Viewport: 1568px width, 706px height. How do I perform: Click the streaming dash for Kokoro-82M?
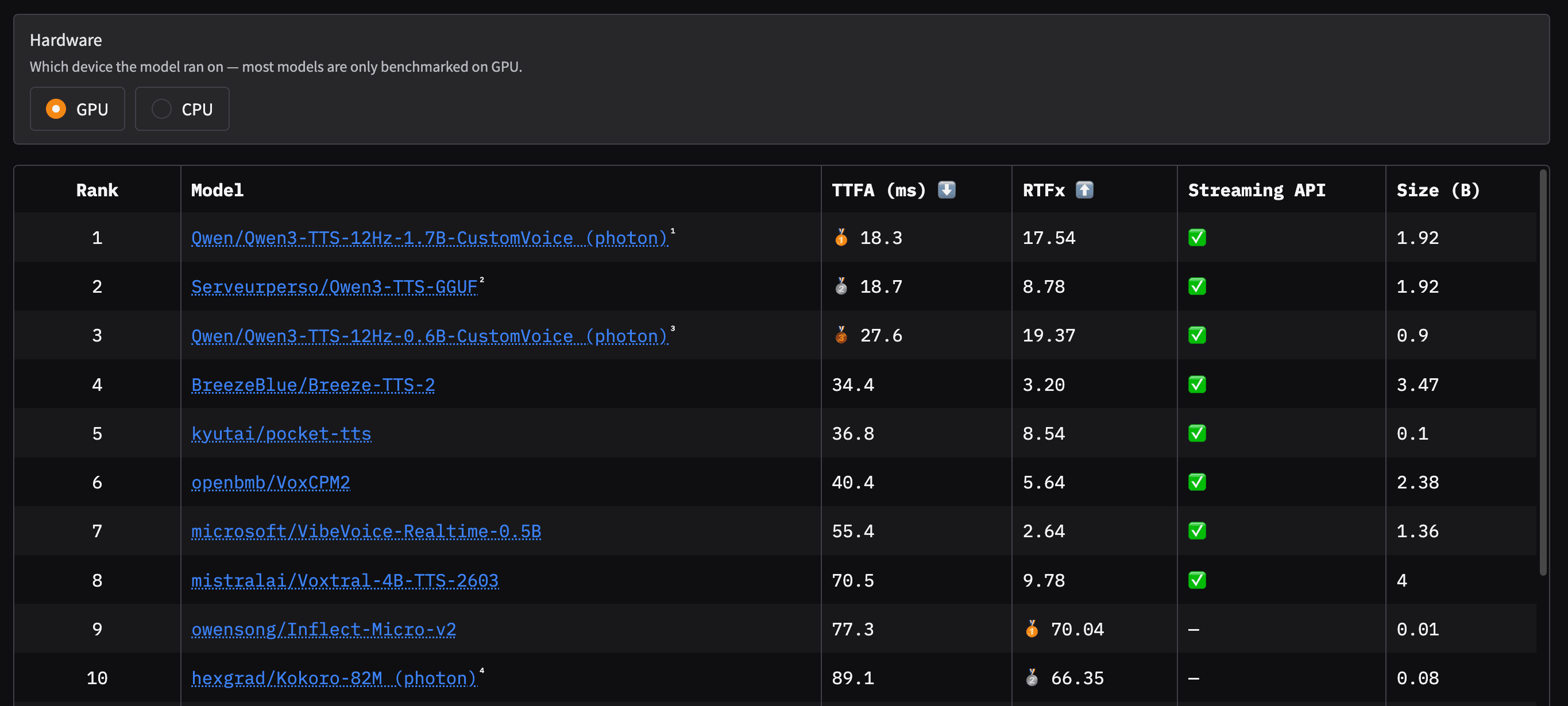point(1194,678)
